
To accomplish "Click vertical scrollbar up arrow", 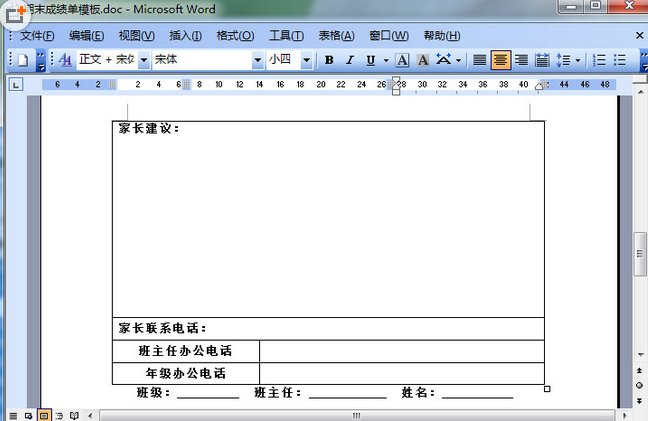I will pyautogui.click(x=640, y=92).
